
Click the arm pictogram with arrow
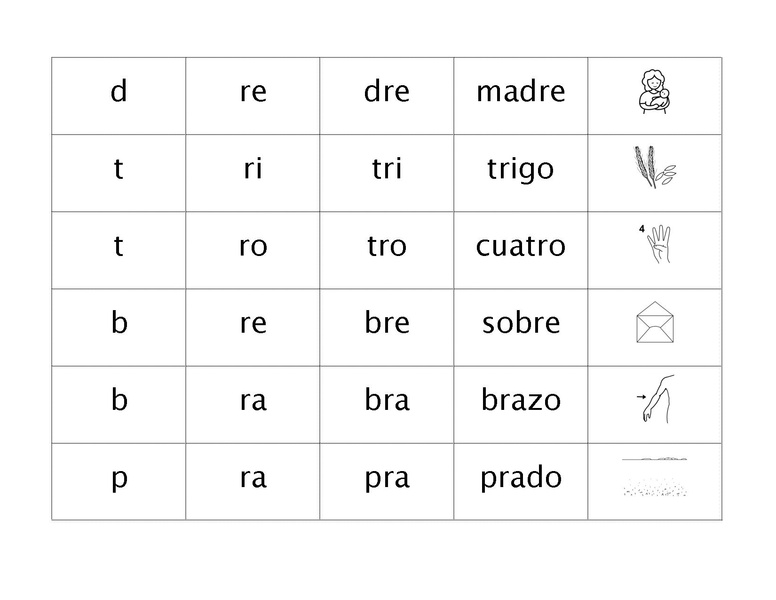[x=655, y=399]
